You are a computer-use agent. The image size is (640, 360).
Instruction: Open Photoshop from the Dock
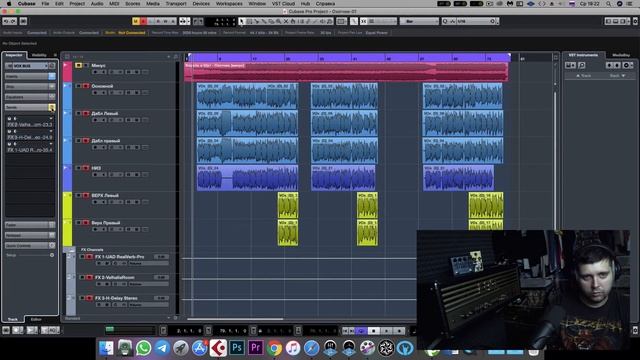pyautogui.click(x=237, y=348)
